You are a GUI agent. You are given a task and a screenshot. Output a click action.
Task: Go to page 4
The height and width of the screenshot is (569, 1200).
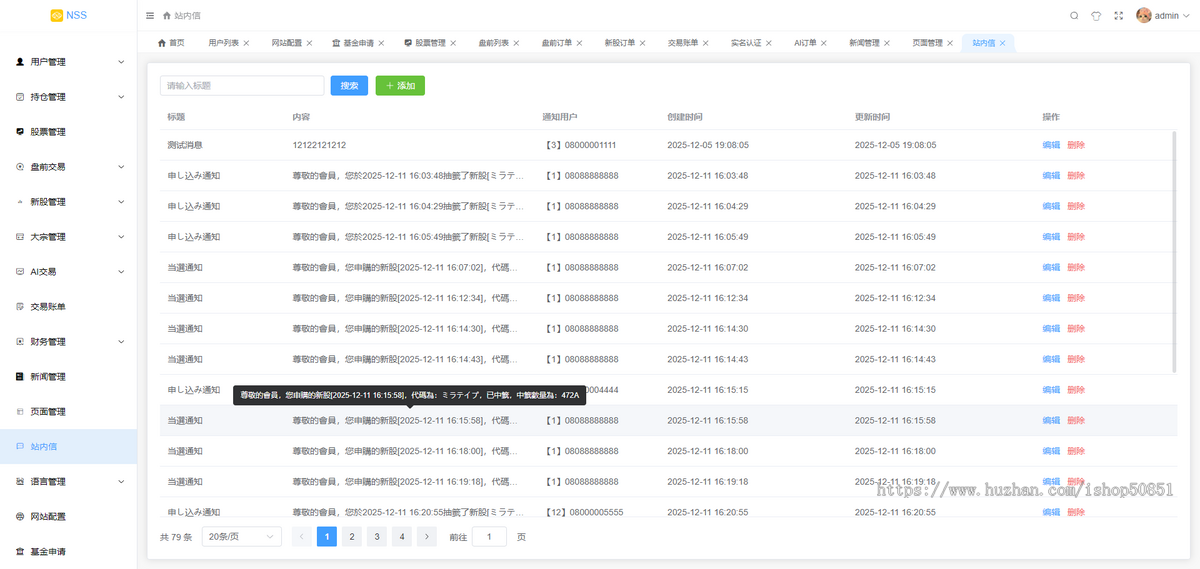[401, 537]
